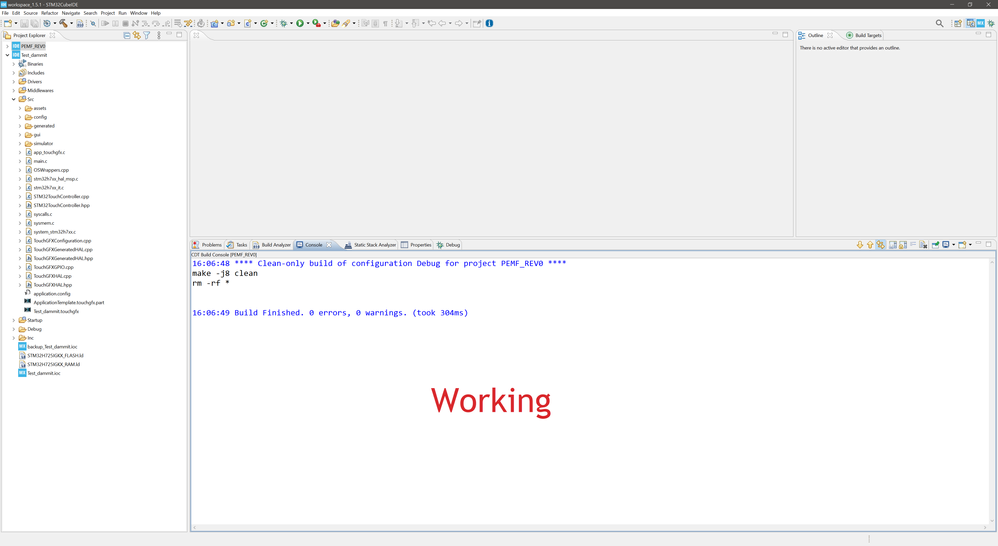
Task: Open the Debug launch dropdown arrow
Action: (x=292, y=23)
